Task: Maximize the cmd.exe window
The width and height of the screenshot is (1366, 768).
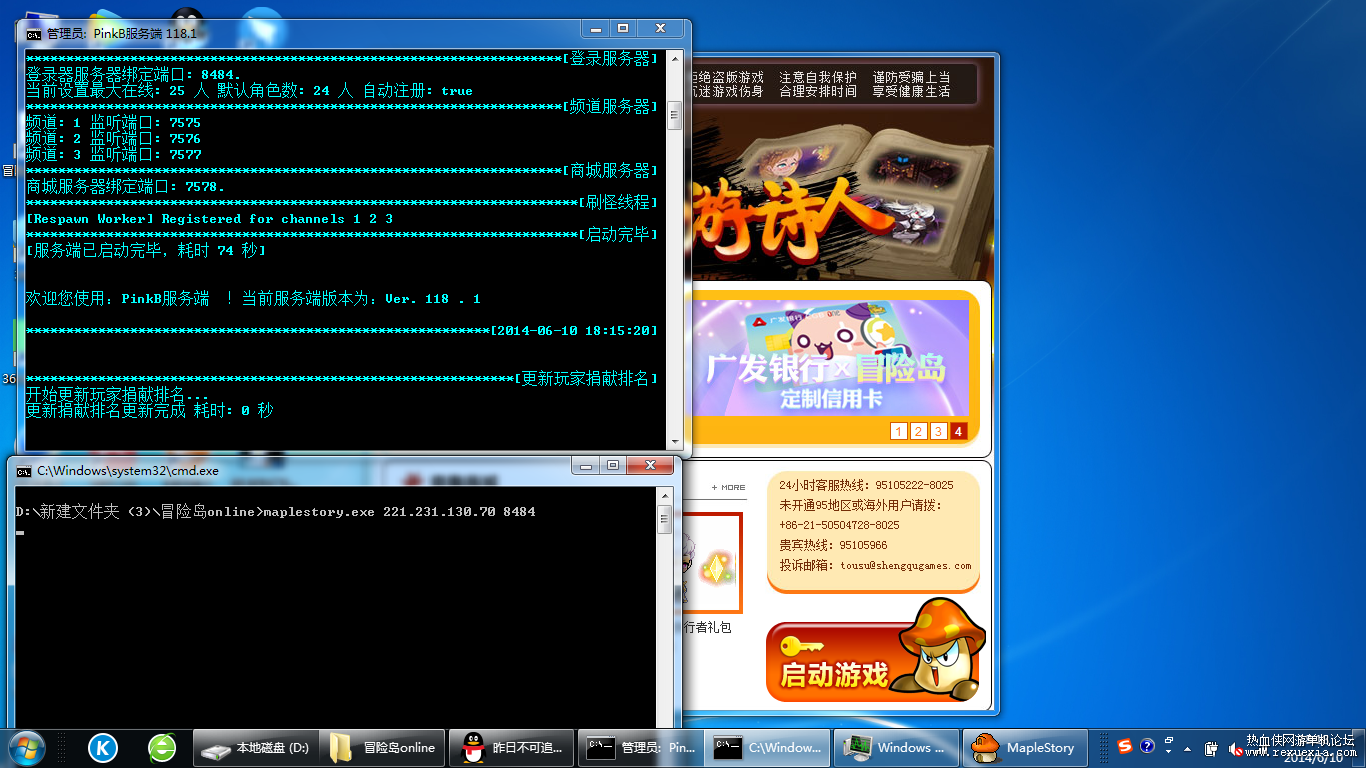Action: click(612, 465)
